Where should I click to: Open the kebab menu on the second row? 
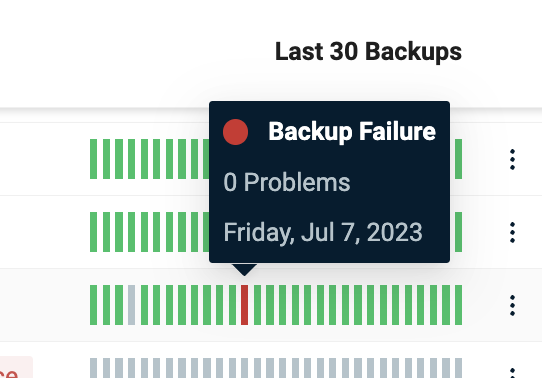point(512,233)
